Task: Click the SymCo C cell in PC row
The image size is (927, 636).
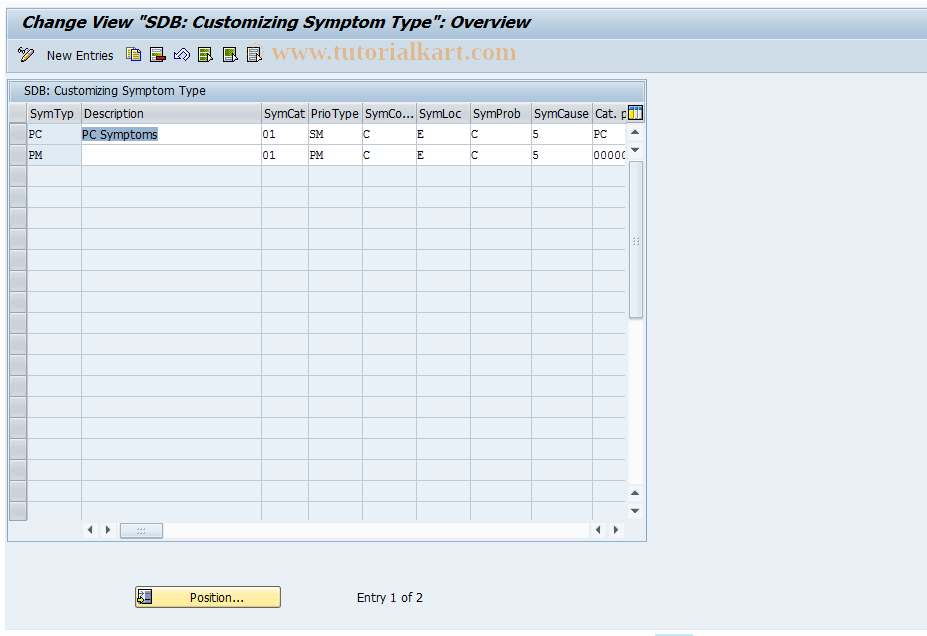Action: pyautogui.click(x=389, y=134)
